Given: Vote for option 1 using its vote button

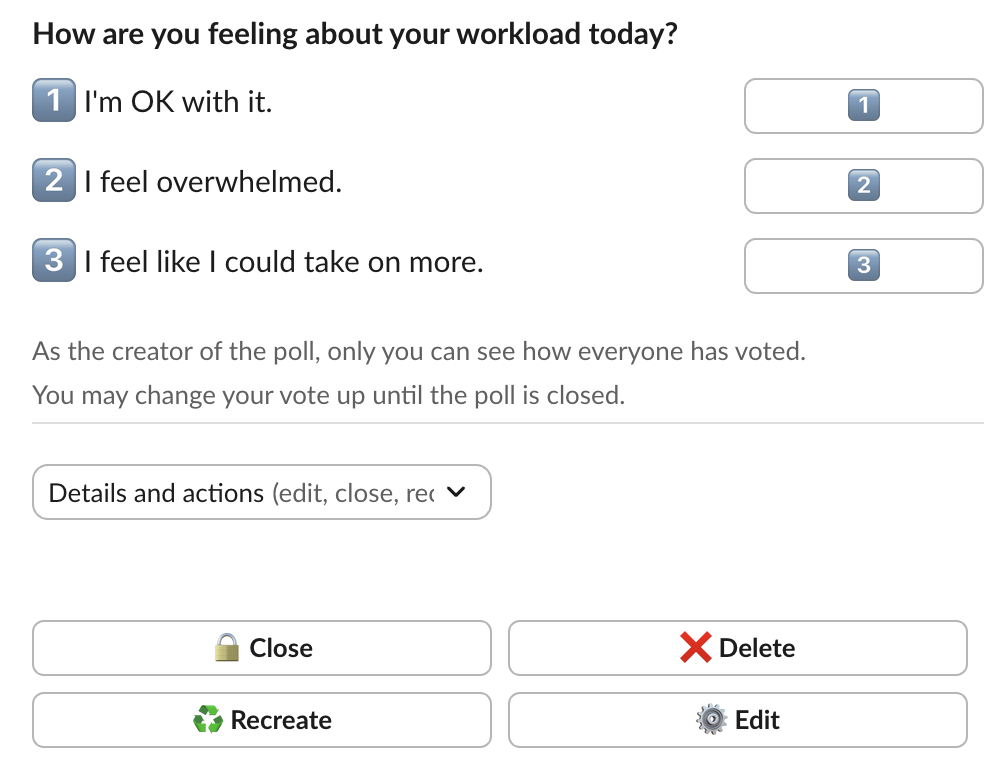Looking at the screenshot, I should coord(863,105).
